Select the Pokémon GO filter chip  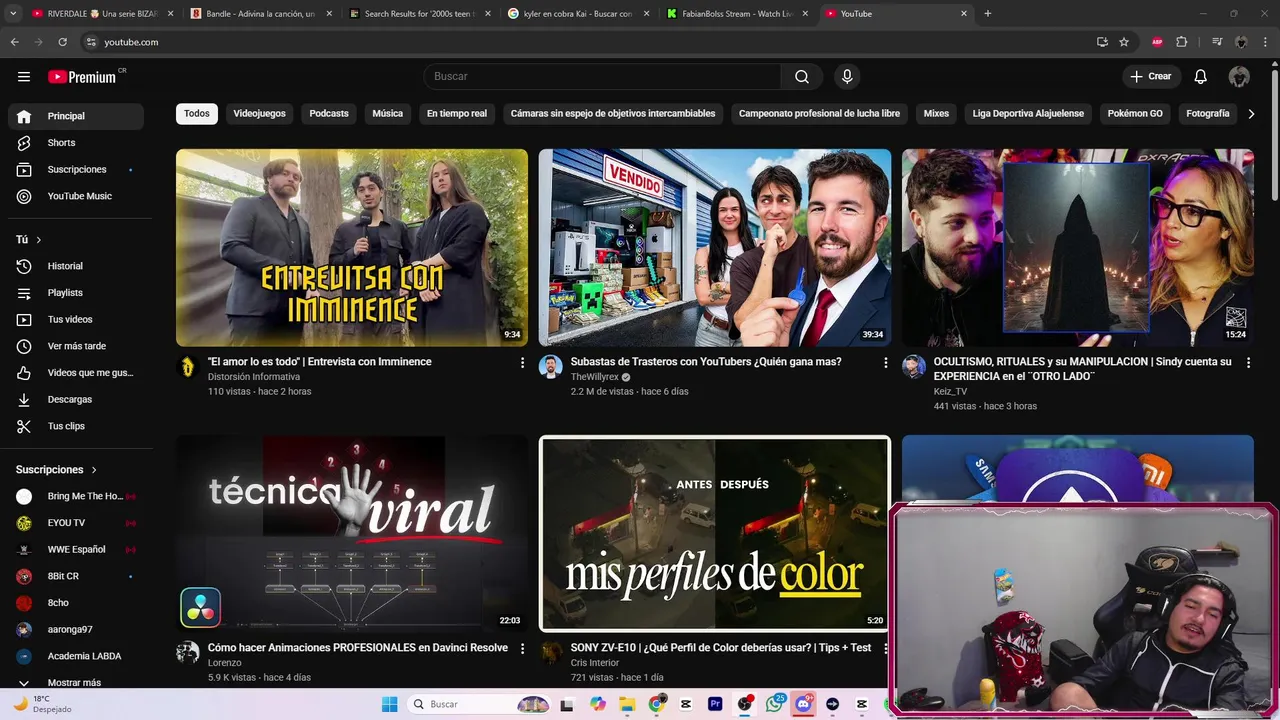click(x=1135, y=114)
